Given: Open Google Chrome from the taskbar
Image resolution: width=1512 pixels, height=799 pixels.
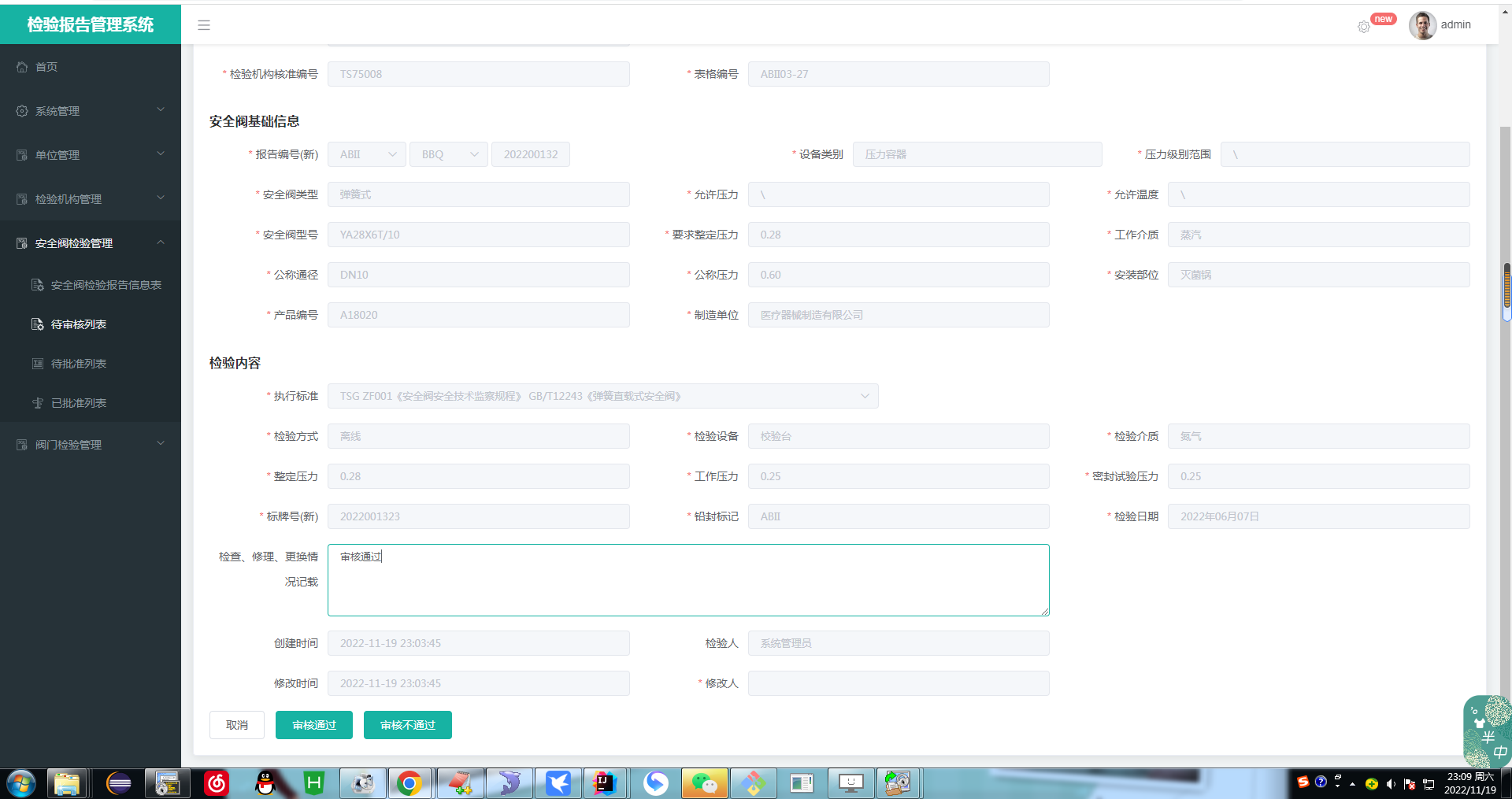Looking at the screenshot, I should pyautogui.click(x=409, y=783).
